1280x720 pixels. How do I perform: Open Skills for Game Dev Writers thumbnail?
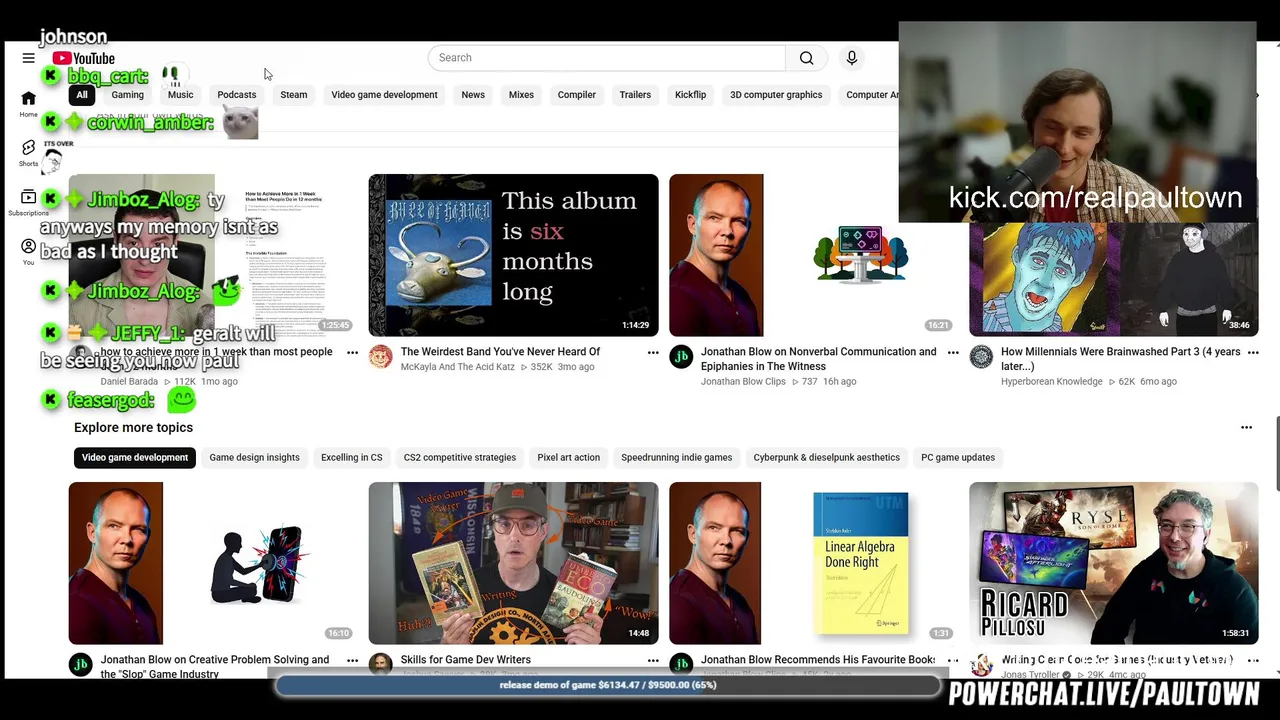tap(514, 563)
